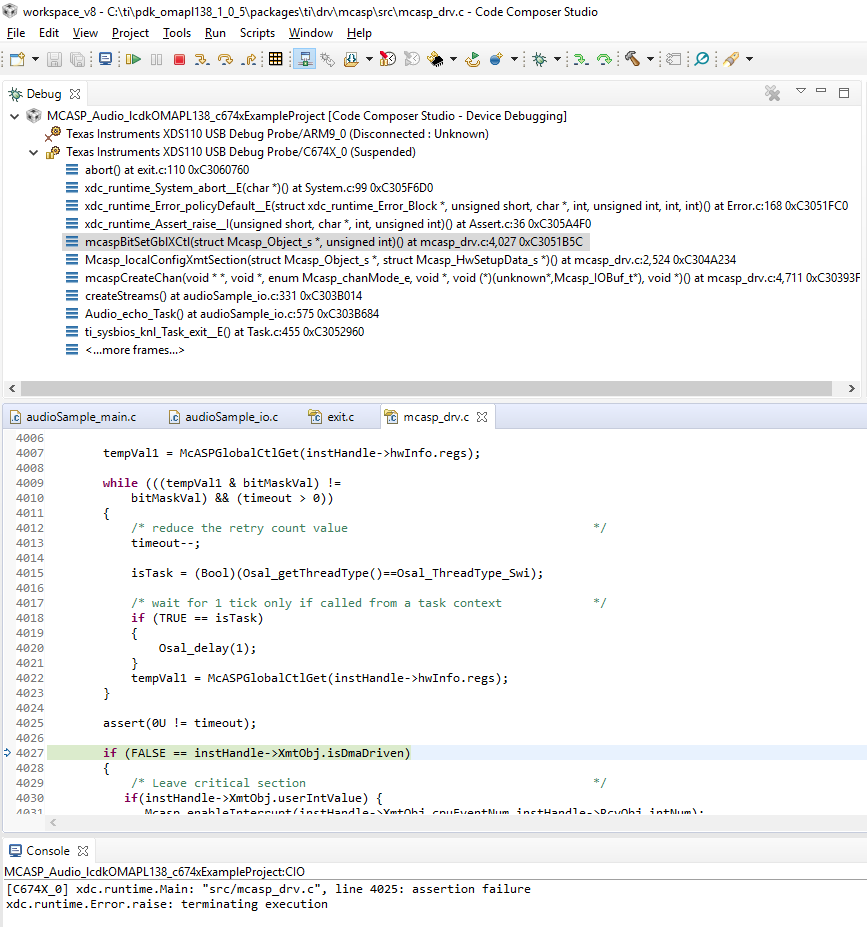This screenshot has height=927, width=867.
Task: Open the Scripts menu
Action: tap(257, 33)
